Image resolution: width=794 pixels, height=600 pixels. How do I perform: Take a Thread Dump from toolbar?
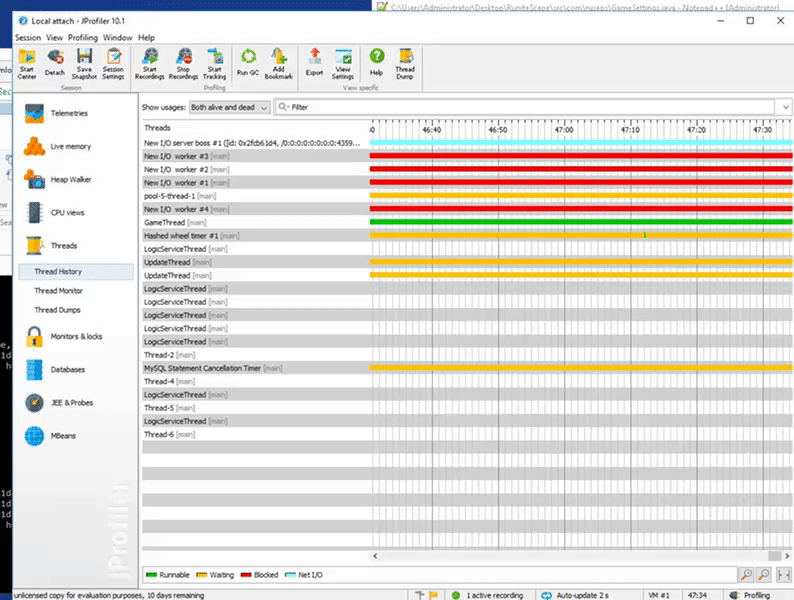405,64
